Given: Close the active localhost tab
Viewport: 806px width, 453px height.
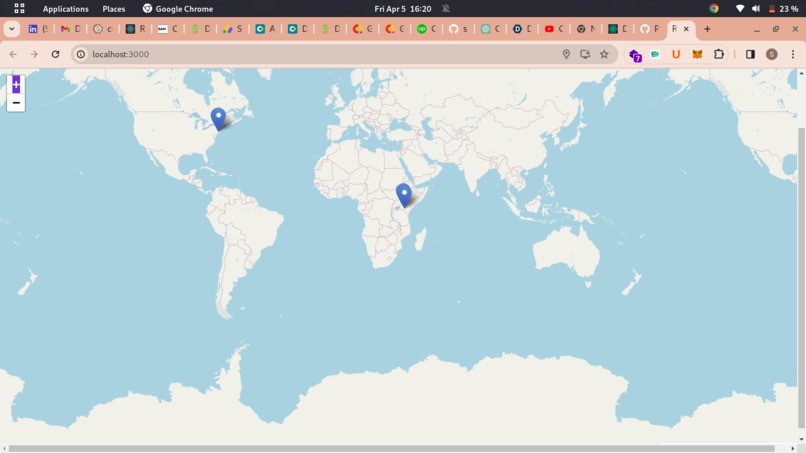Looking at the screenshot, I should [686, 29].
